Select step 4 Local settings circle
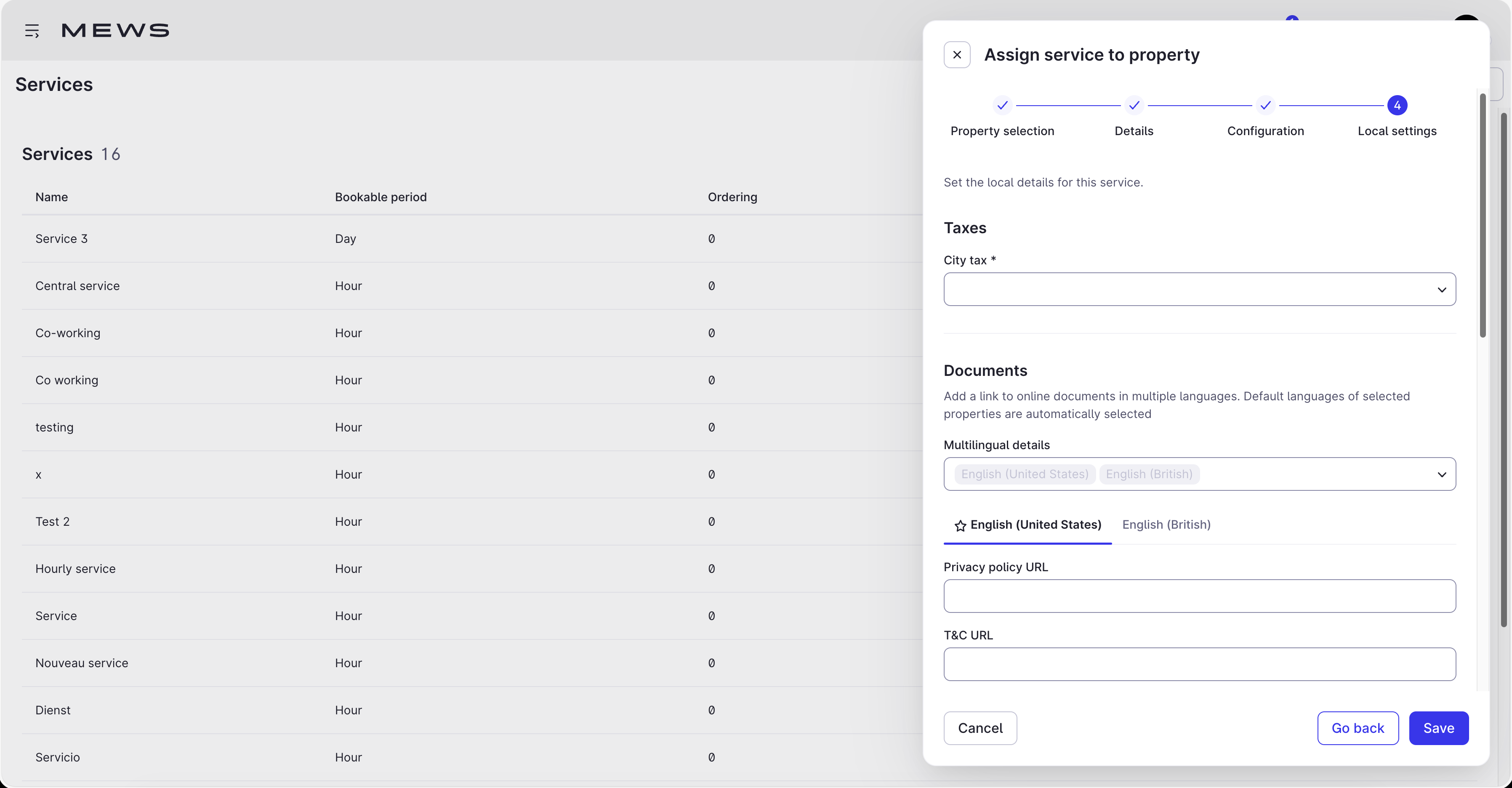The height and width of the screenshot is (788, 1512). click(1397, 106)
